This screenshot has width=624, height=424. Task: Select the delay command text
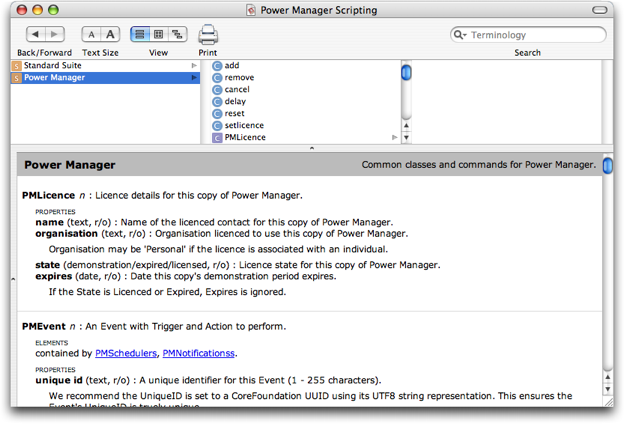(x=235, y=102)
